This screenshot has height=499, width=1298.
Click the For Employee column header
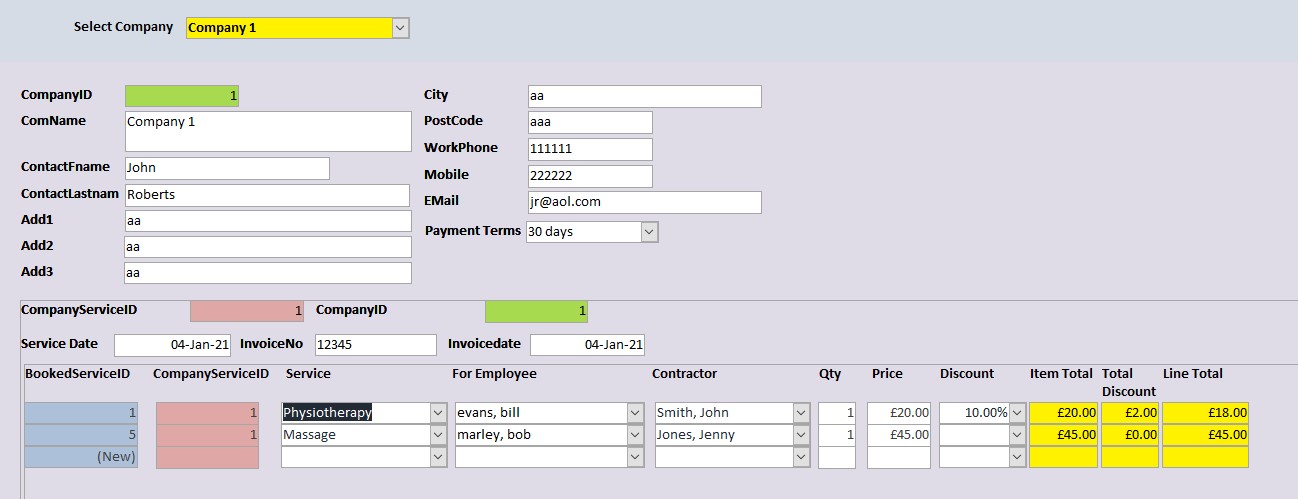[494, 374]
